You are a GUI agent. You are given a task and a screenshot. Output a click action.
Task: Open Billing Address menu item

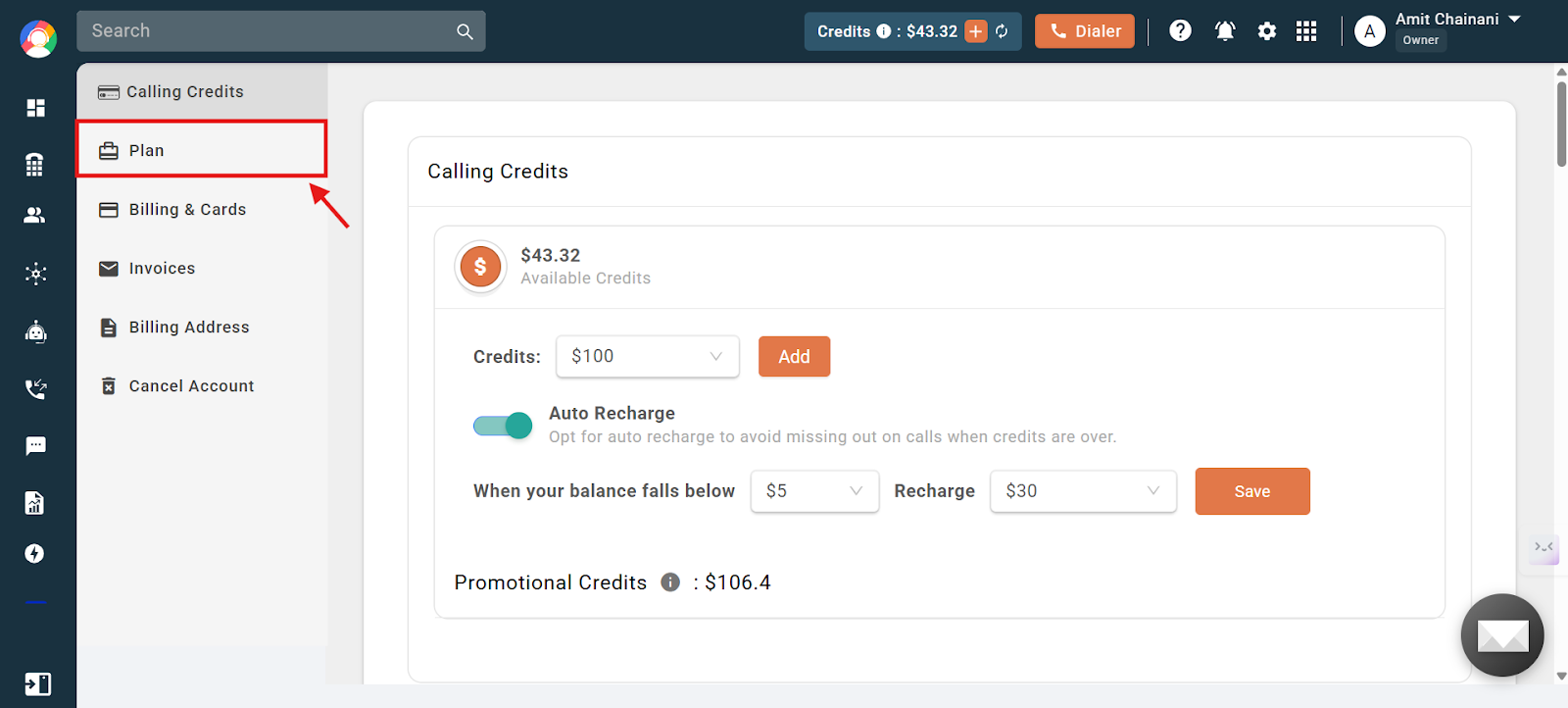202,327
